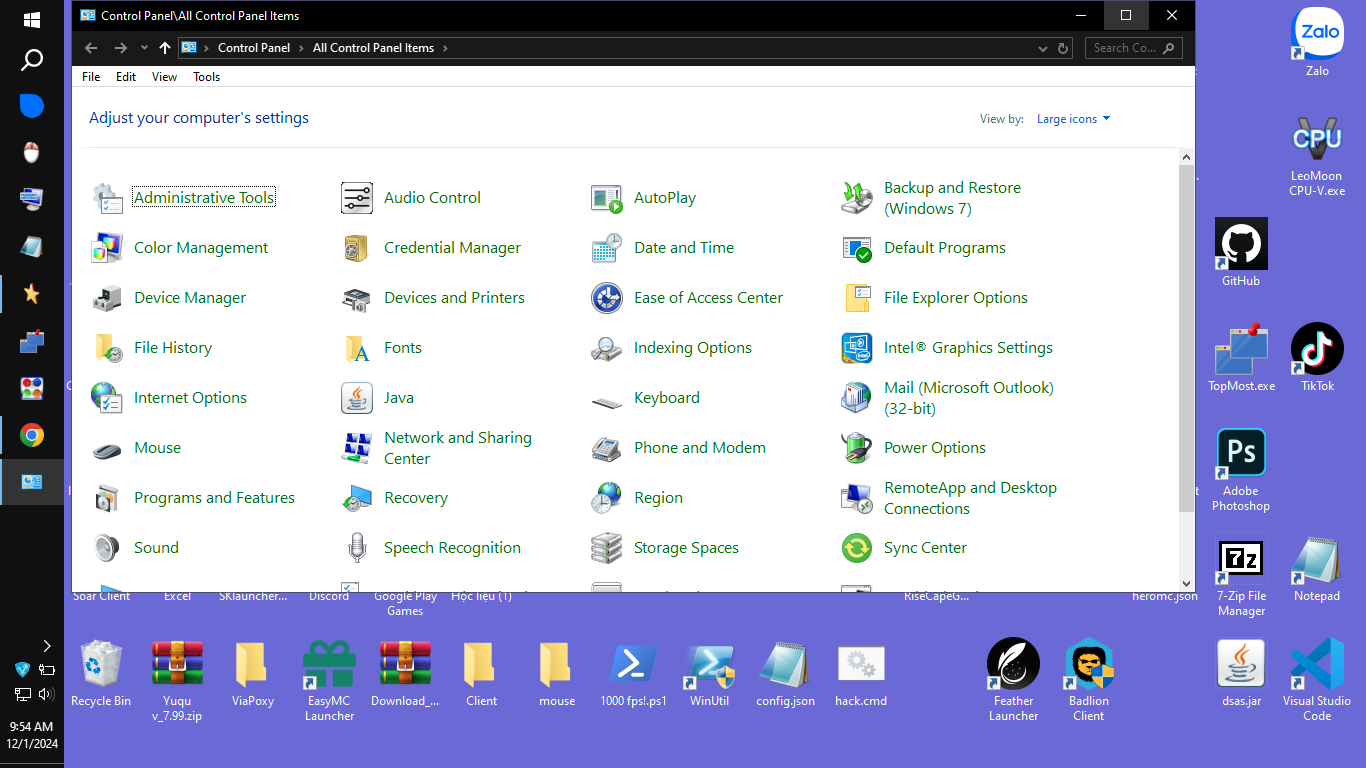Click the Intel Graphics Settings icon
The image size is (1366, 768).
(x=857, y=348)
